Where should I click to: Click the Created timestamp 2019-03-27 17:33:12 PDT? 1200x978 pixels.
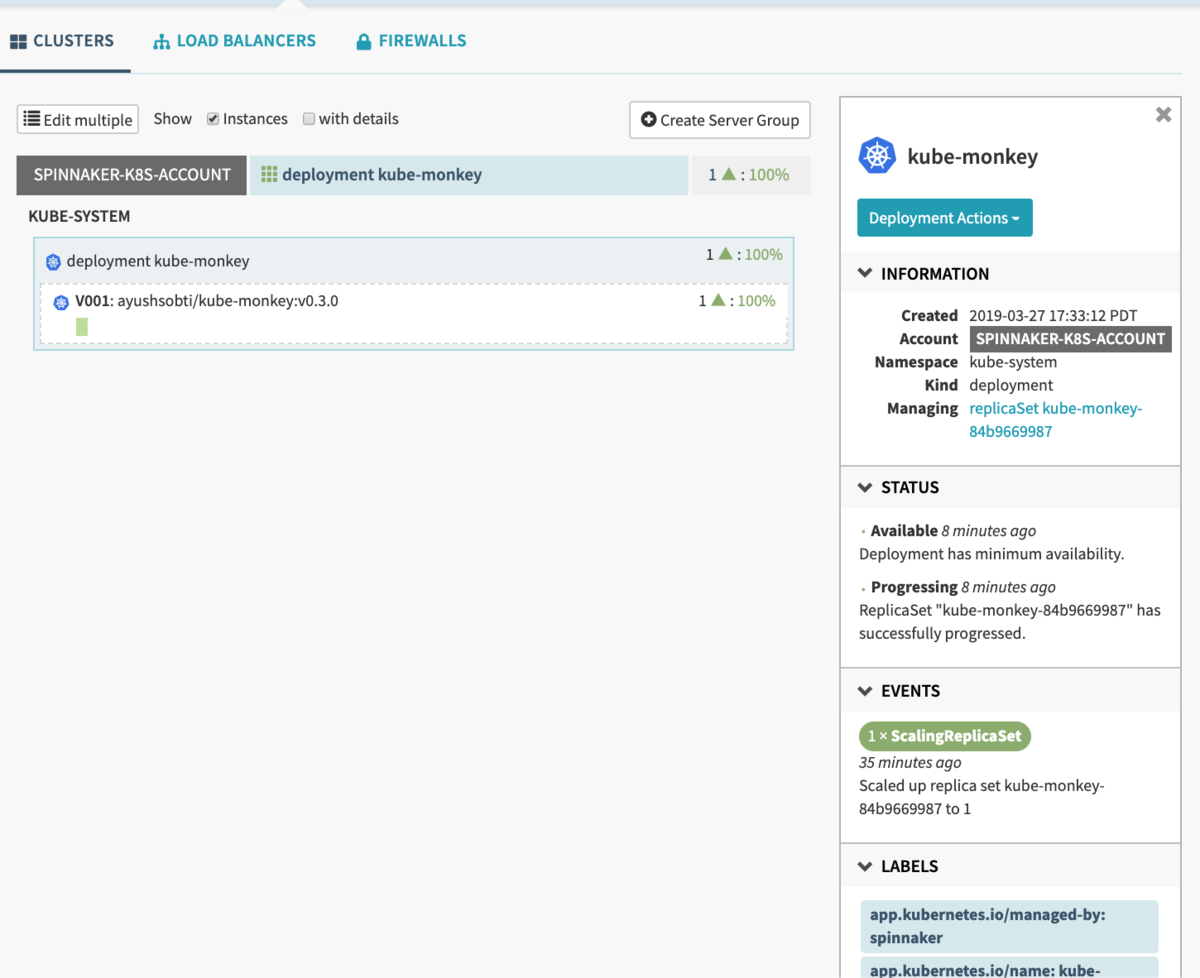pos(1053,315)
